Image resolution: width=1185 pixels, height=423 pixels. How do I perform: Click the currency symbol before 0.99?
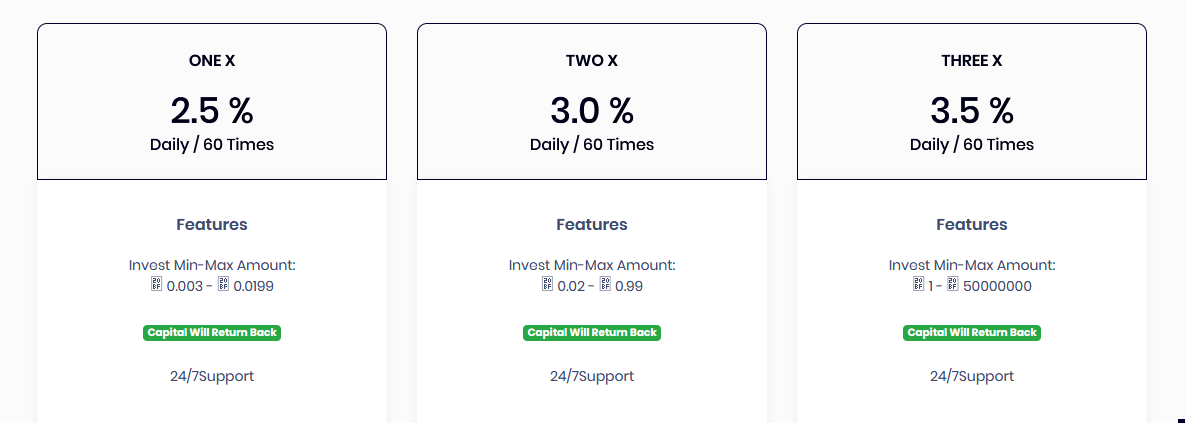pos(604,286)
